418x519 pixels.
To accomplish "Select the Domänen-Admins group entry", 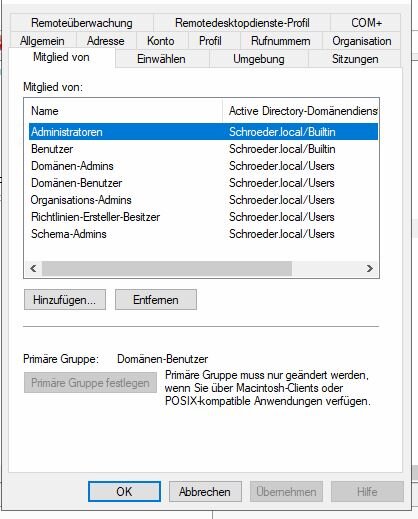I will tap(203, 166).
